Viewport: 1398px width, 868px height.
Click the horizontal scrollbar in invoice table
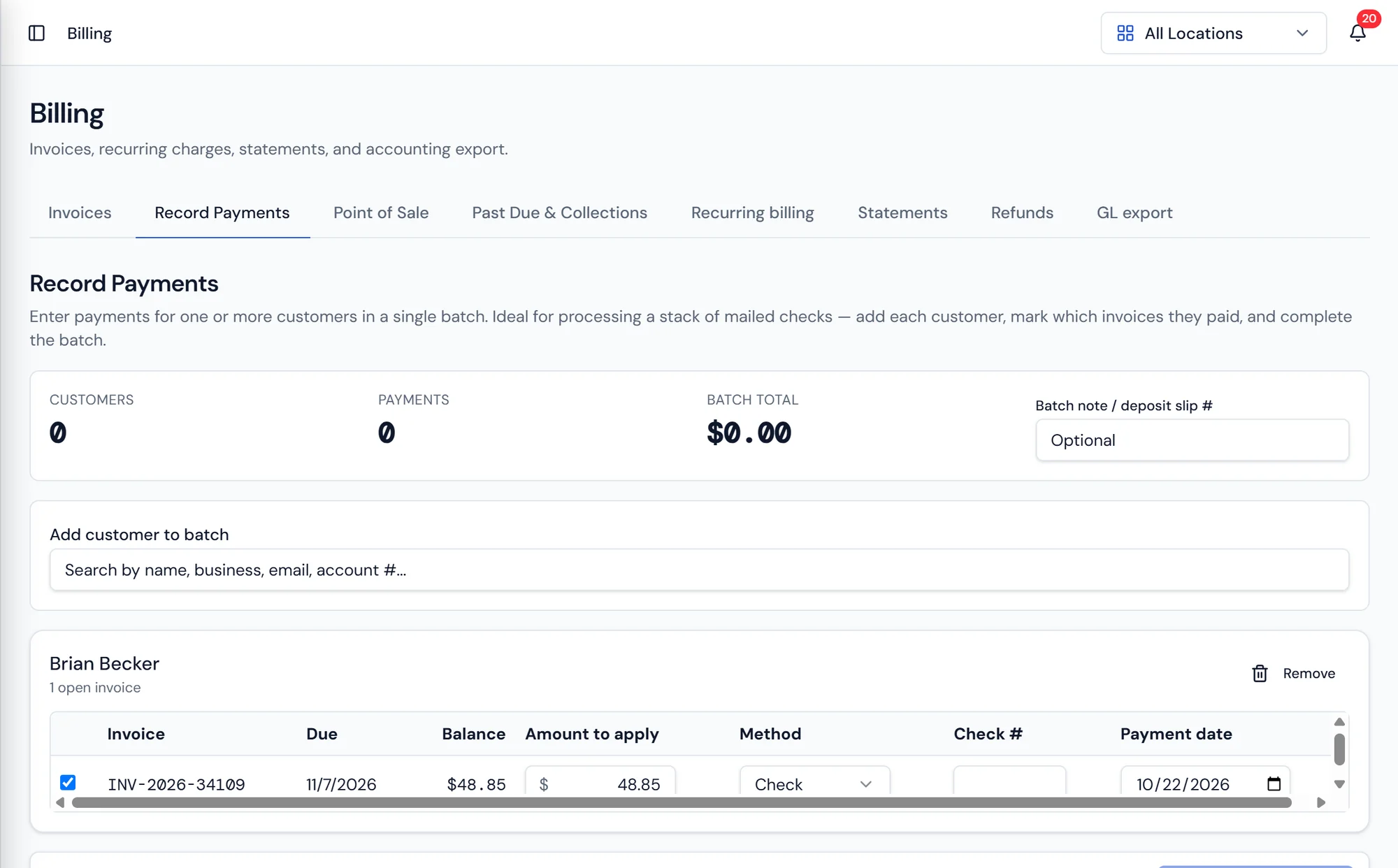point(682,802)
